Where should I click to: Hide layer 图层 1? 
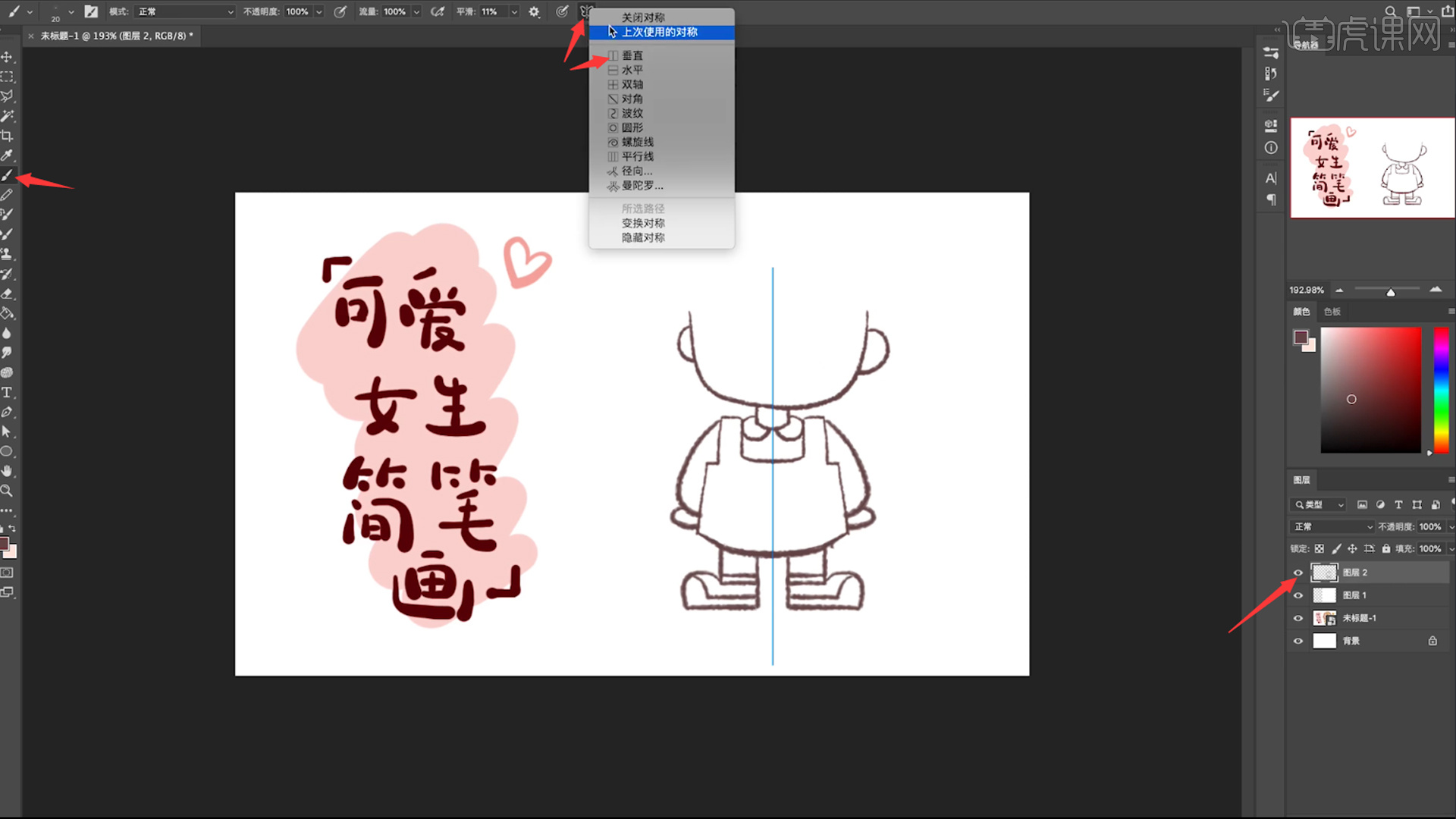pos(1298,595)
